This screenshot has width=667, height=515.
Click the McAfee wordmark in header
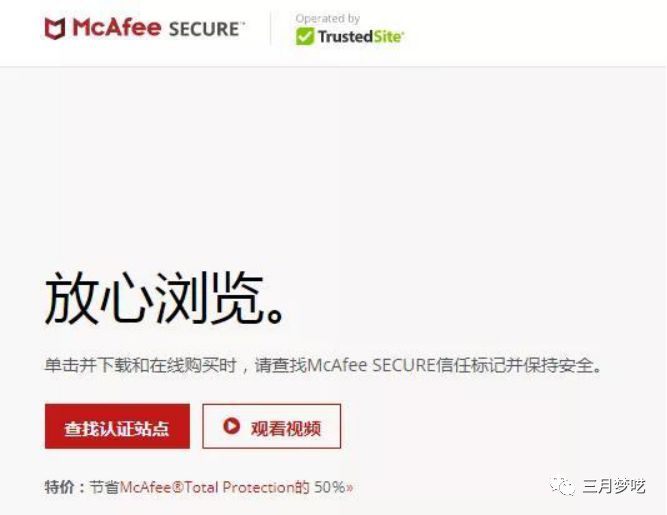pos(117,27)
